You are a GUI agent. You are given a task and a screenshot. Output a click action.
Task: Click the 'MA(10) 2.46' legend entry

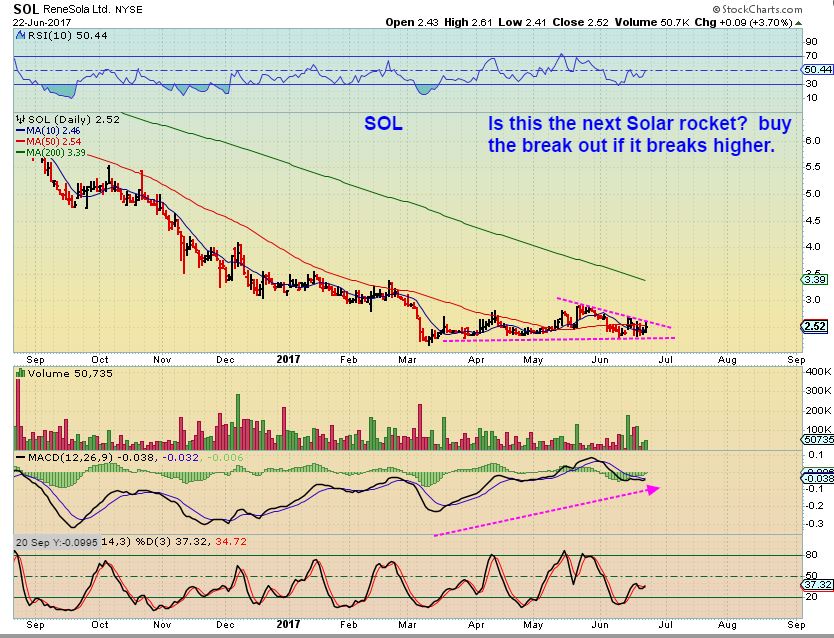49,130
